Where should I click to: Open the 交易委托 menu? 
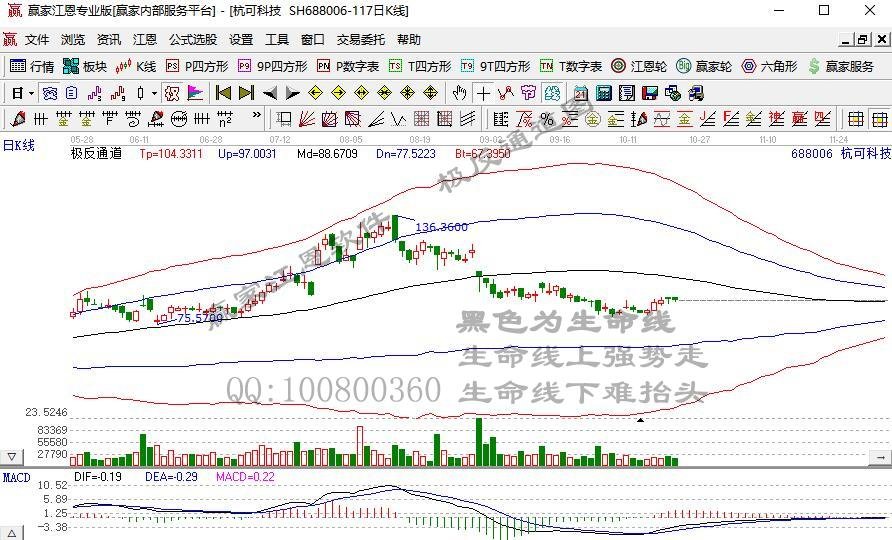click(361, 40)
